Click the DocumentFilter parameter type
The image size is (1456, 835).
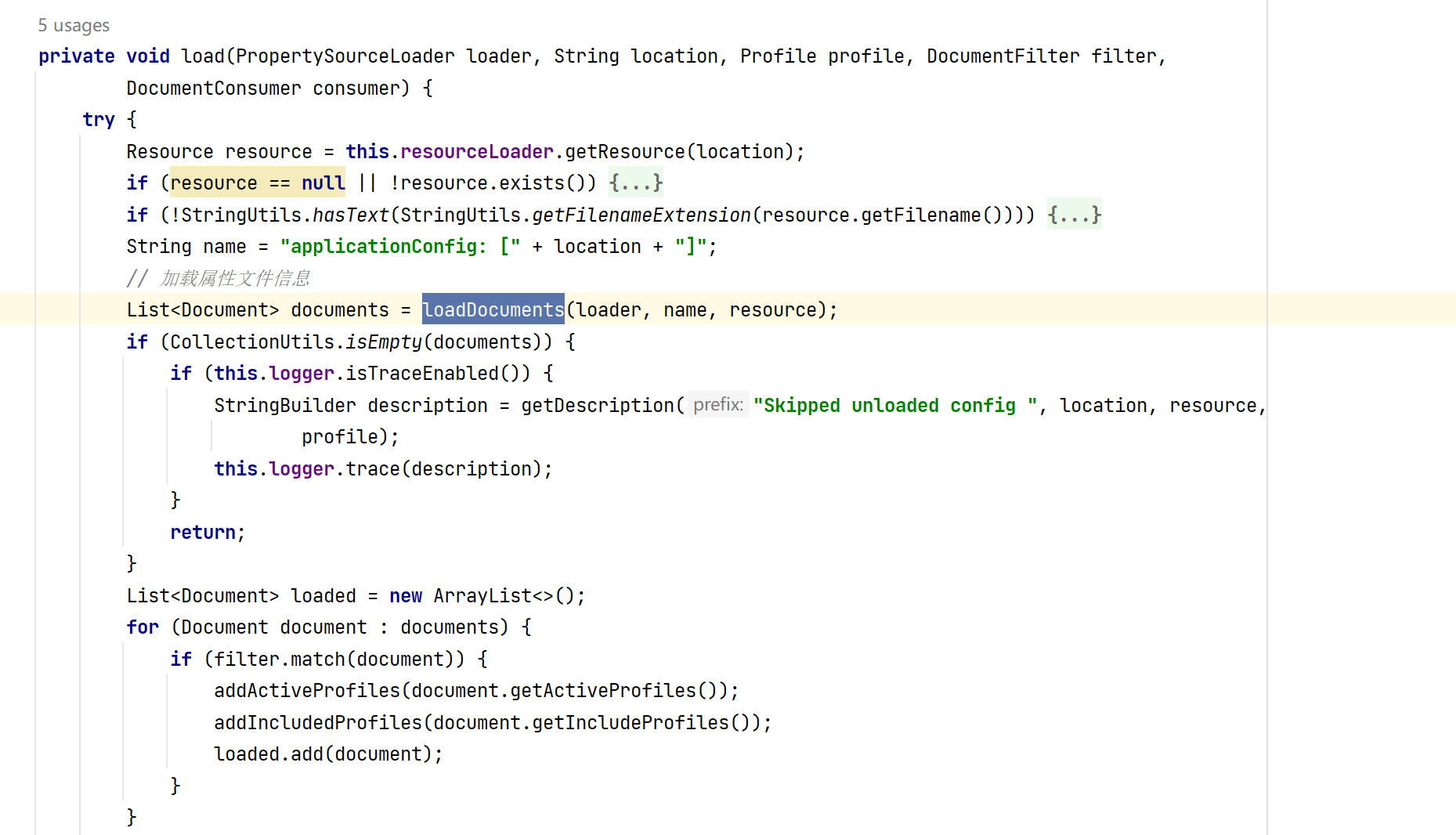coord(1003,56)
